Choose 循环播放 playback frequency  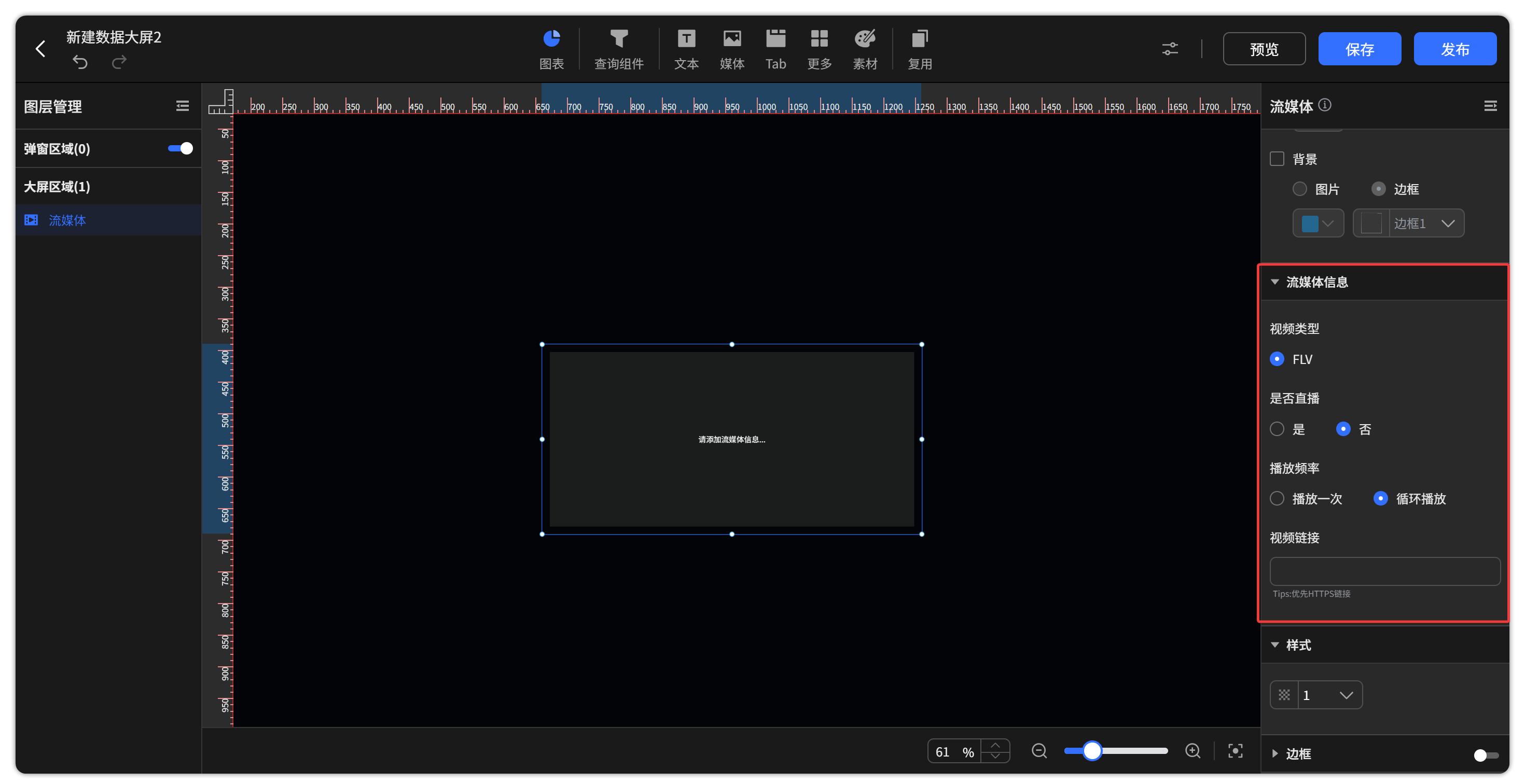click(1381, 499)
